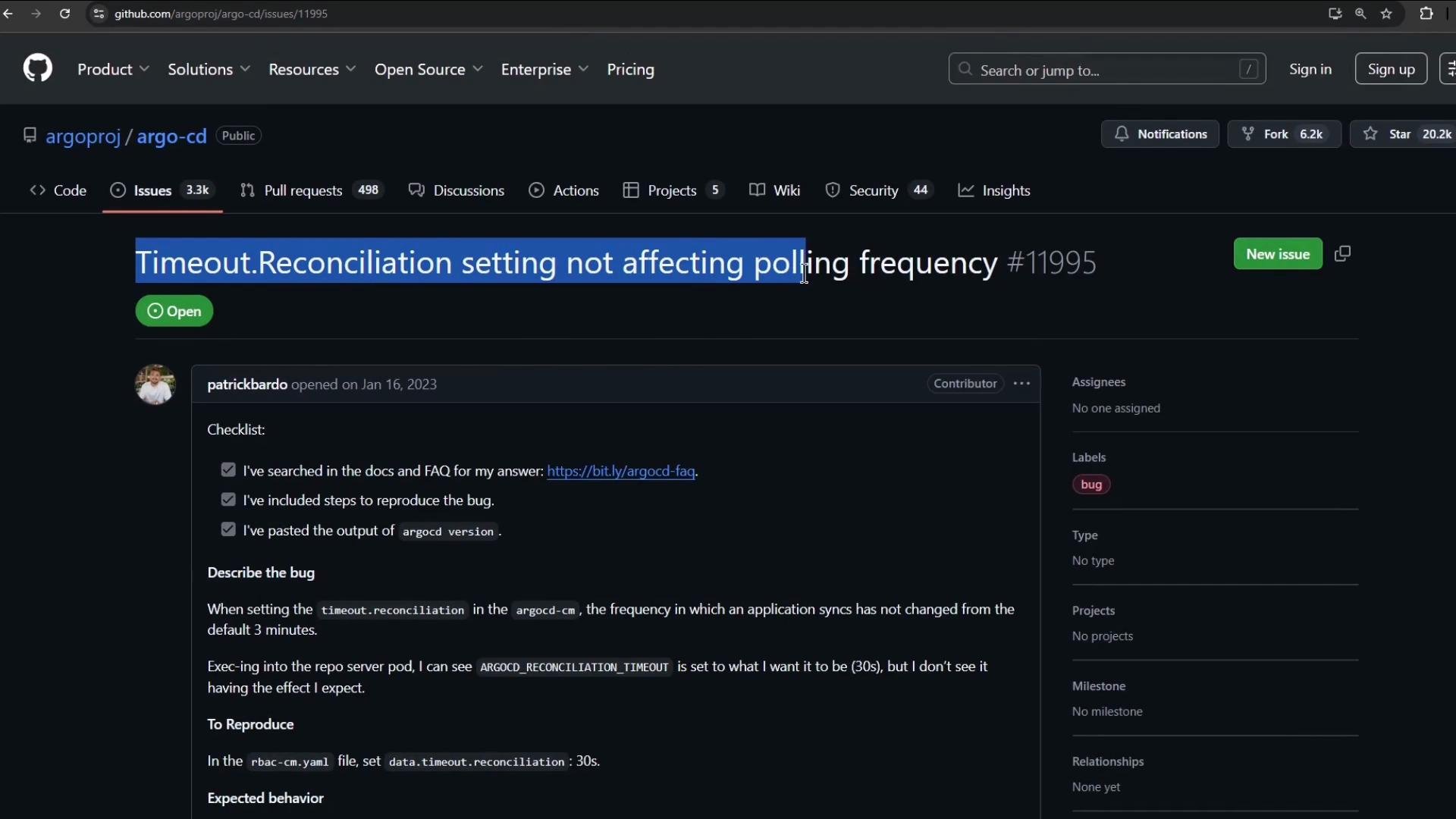Screen dimensions: 1456x819
Task: Click the red bug label
Action: (x=1091, y=485)
